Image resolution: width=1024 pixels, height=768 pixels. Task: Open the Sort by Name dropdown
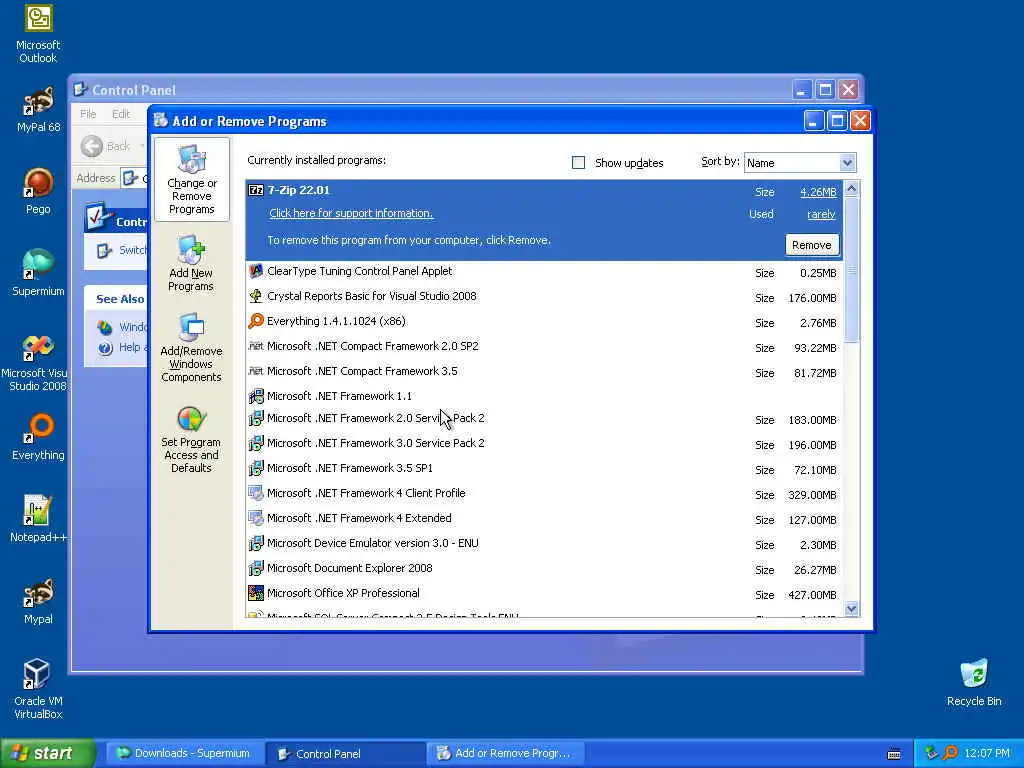coord(800,163)
